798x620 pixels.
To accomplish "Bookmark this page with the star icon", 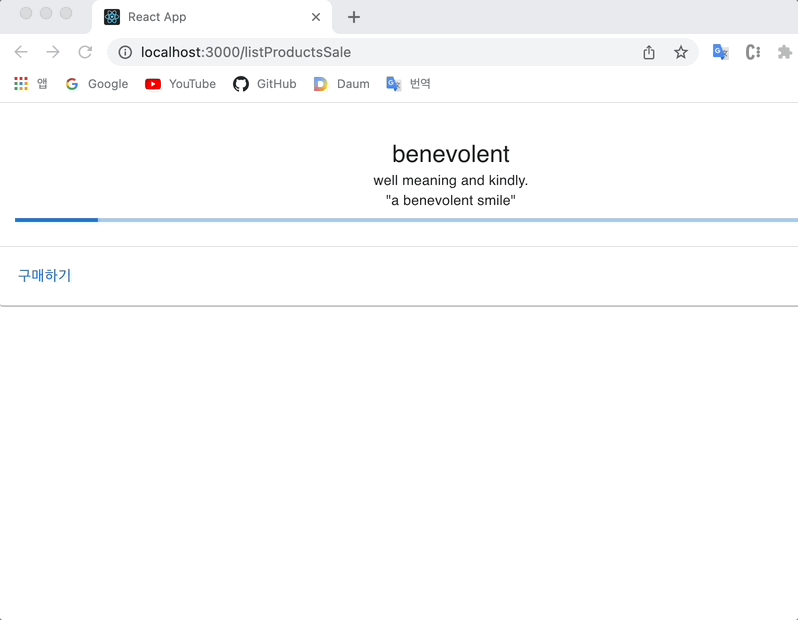I will click(680, 52).
